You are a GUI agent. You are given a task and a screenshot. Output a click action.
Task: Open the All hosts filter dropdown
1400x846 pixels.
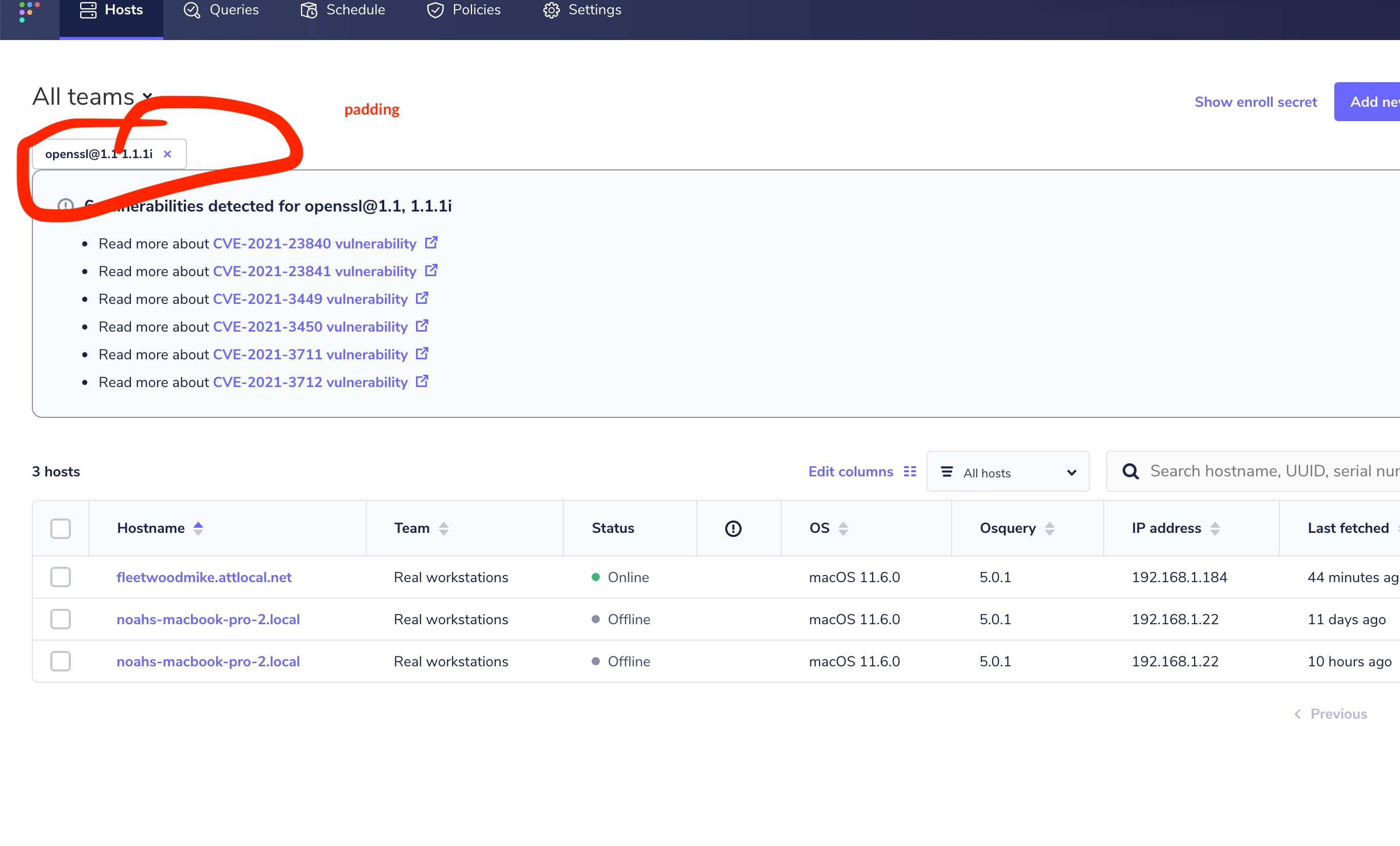click(1008, 472)
